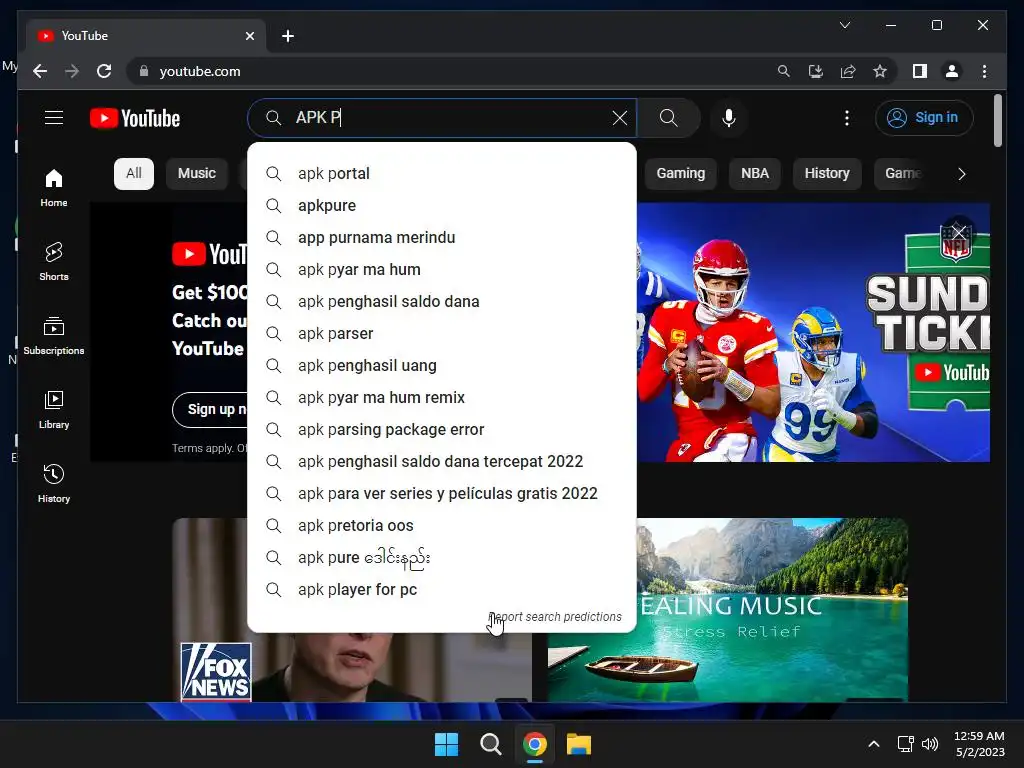Image resolution: width=1024 pixels, height=768 pixels.
Task: Choose suggestion 'apk pyar ma hum'
Action: pyautogui.click(x=442, y=270)
